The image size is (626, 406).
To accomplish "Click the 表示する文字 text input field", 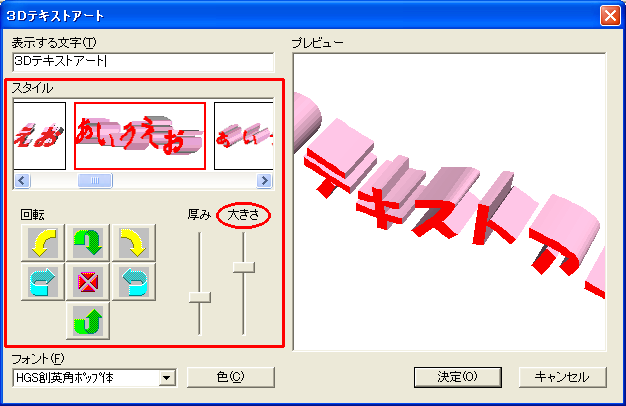I will (143, 62).
